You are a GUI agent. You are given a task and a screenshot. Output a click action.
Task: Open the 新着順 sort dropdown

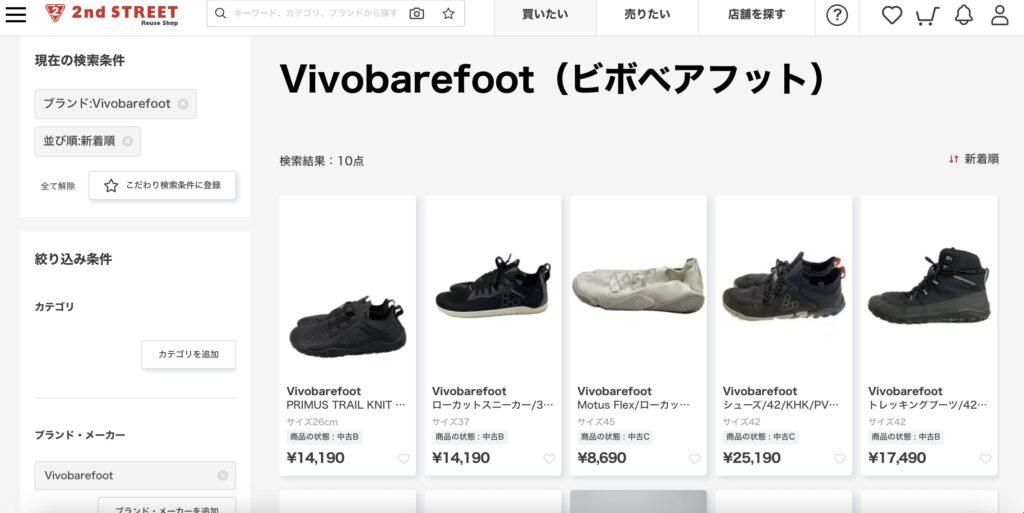click(974, 159)
